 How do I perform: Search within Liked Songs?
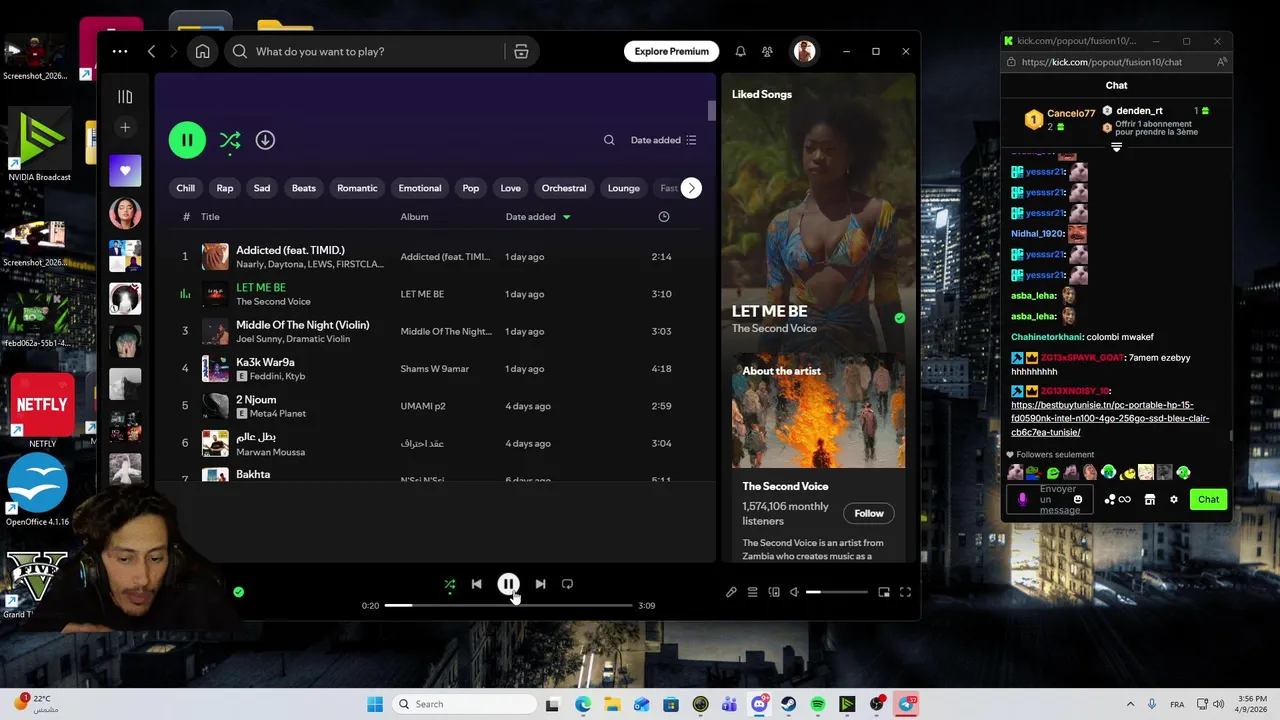coord(609,140)
